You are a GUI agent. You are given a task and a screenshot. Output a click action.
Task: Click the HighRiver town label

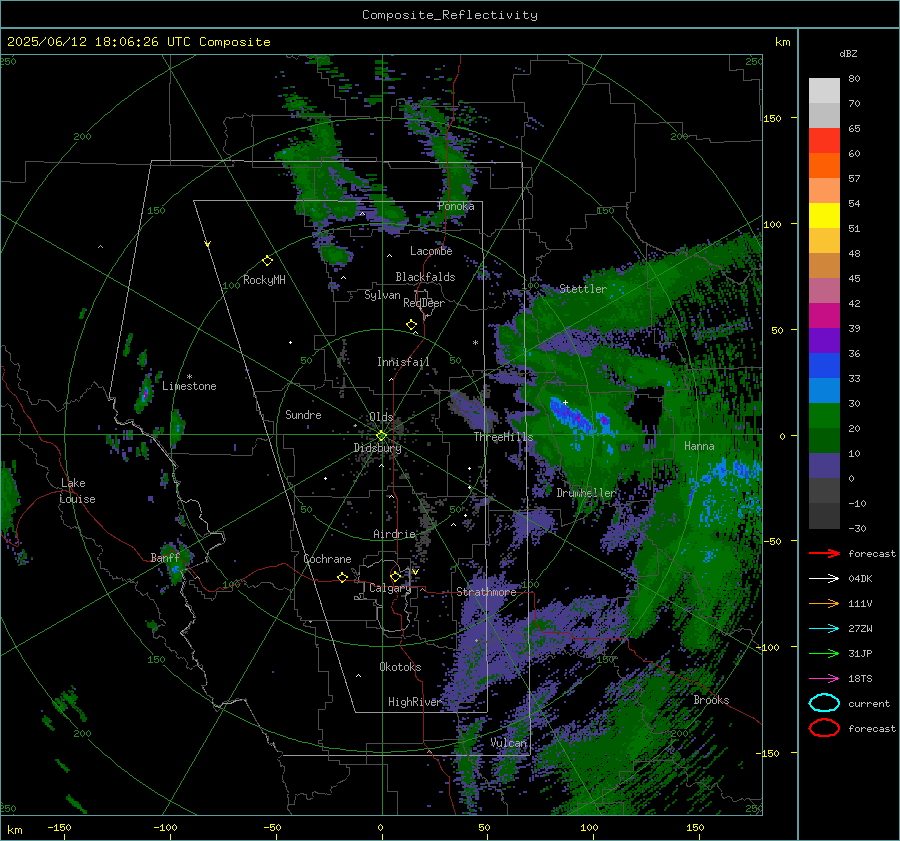click(x=414, y=702)
